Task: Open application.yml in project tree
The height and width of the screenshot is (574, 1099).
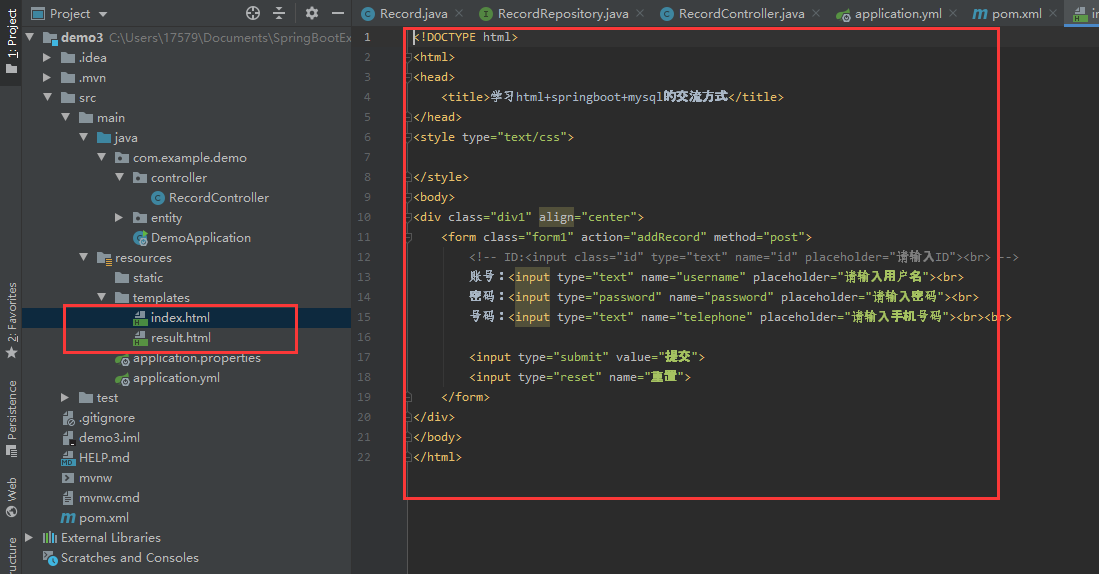Action: point(177,378)
